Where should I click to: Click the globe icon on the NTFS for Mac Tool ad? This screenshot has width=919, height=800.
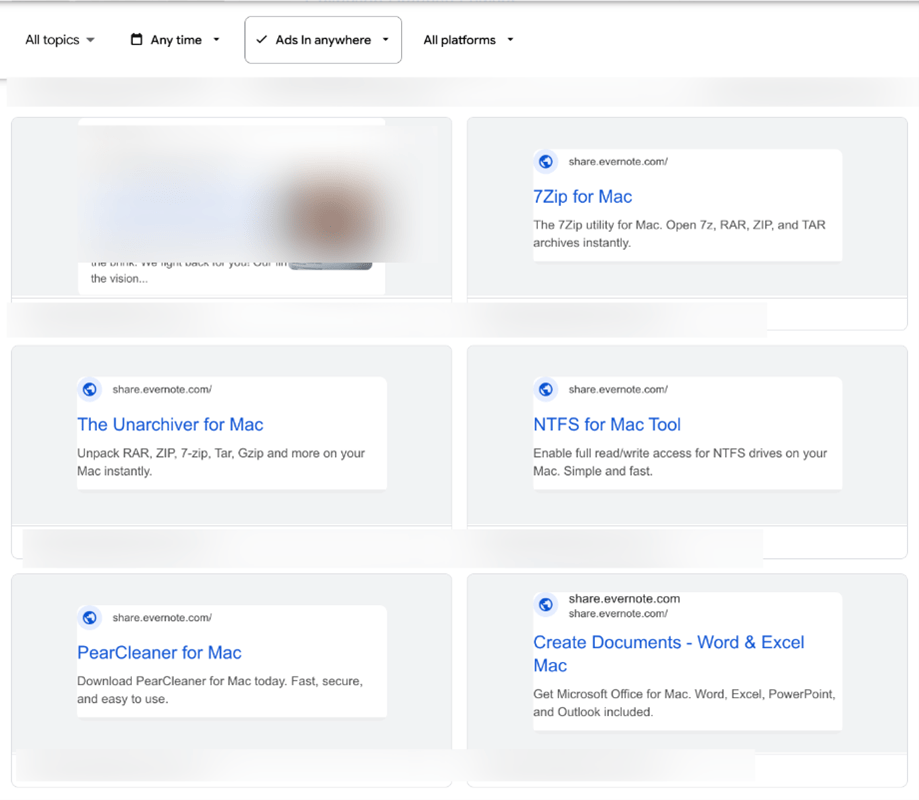pos(546,389)
